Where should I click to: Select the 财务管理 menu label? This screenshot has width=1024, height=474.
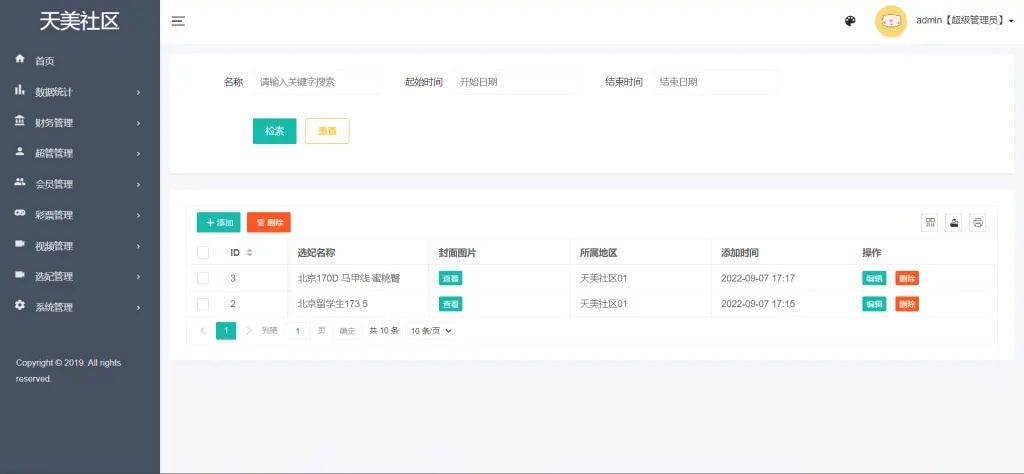pos(54,123)
